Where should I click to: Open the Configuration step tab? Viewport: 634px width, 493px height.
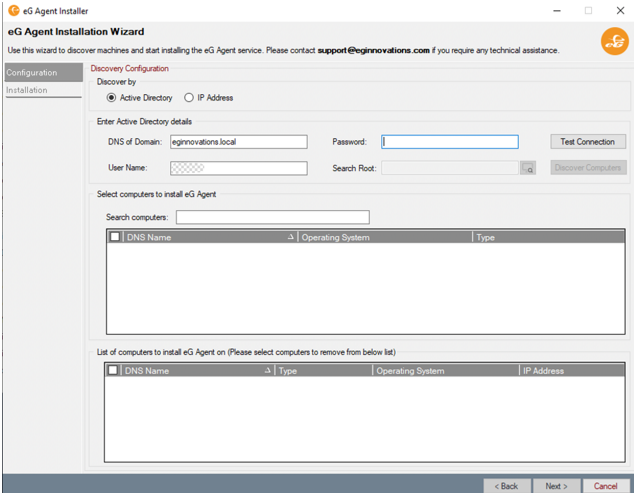point(44,72)
